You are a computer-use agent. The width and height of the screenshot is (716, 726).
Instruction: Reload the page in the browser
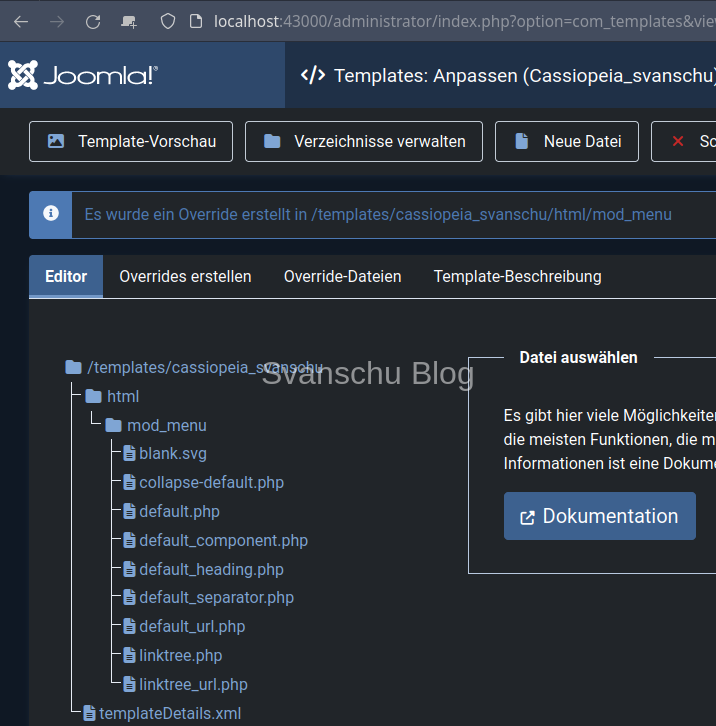pyautogui.click(x=93, y=21)
